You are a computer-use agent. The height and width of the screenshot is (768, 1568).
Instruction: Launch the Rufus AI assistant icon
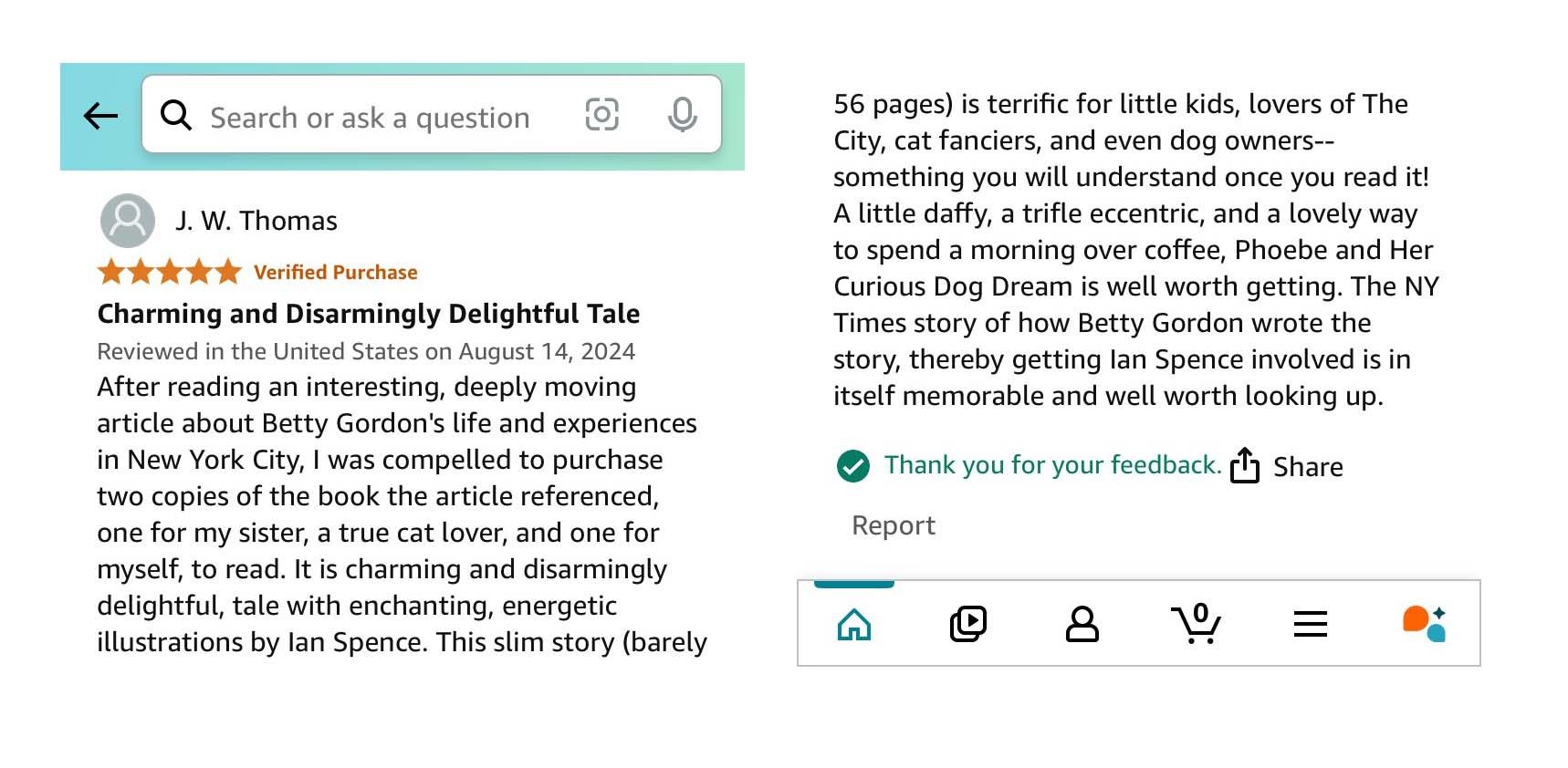(1422, 624)
